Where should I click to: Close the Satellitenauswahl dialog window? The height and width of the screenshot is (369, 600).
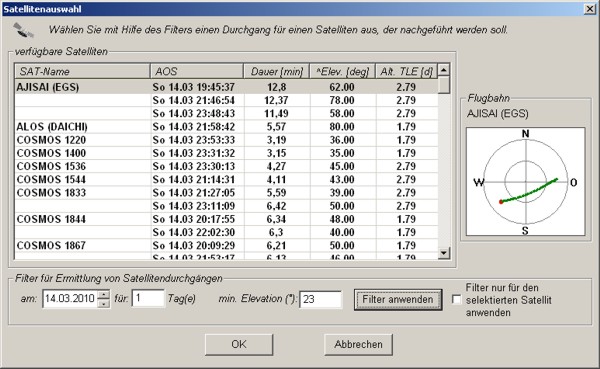tap(590, 9)
